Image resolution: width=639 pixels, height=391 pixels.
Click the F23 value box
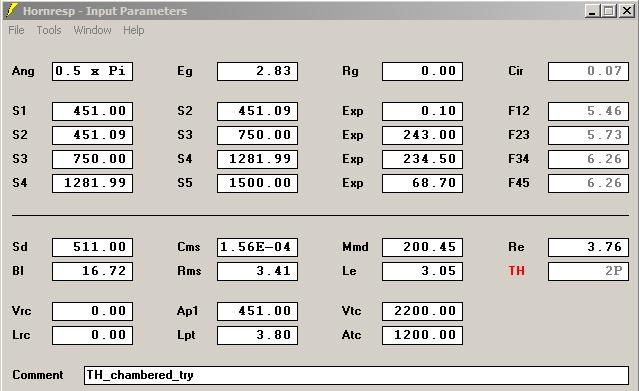(x=588, y=135)
